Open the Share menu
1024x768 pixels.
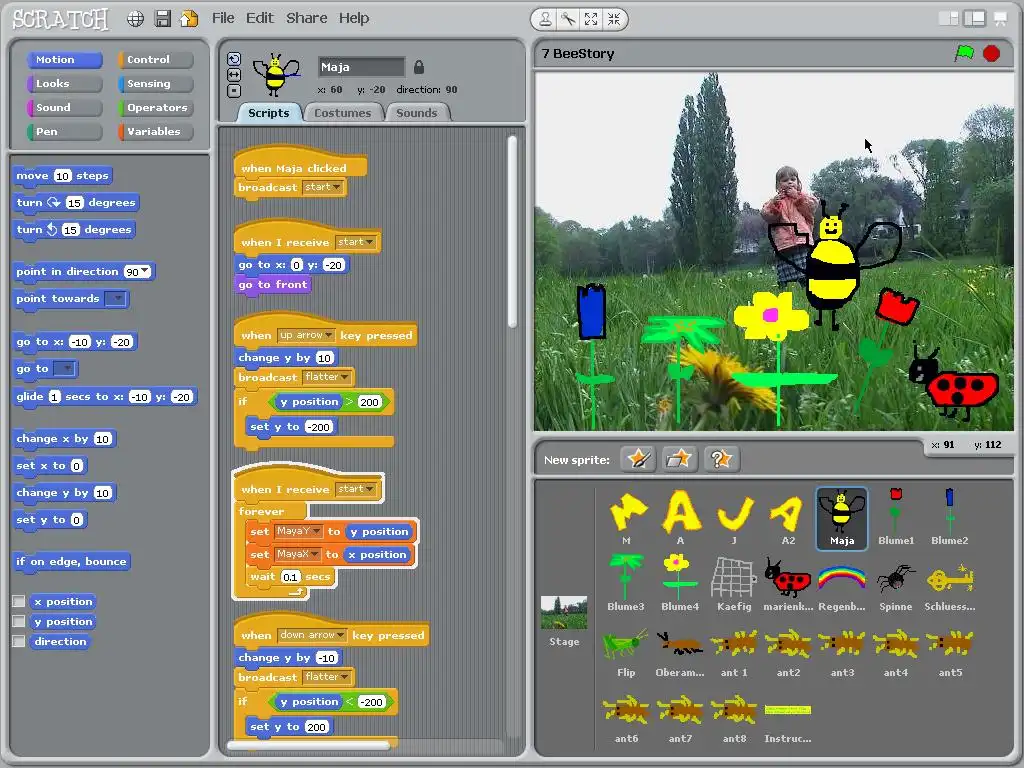[x=306, y=18]
